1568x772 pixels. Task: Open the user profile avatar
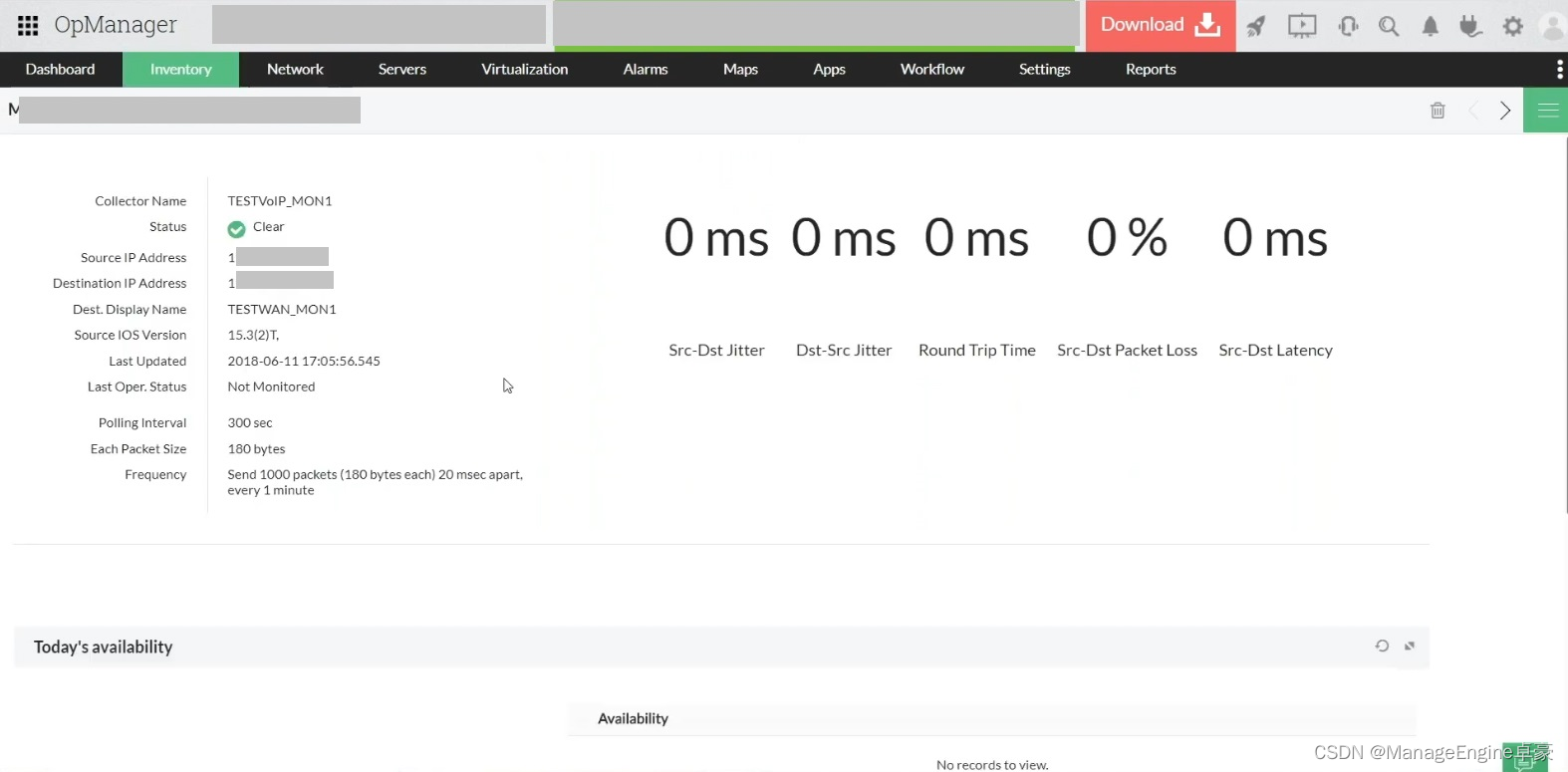click(1553, 26)
